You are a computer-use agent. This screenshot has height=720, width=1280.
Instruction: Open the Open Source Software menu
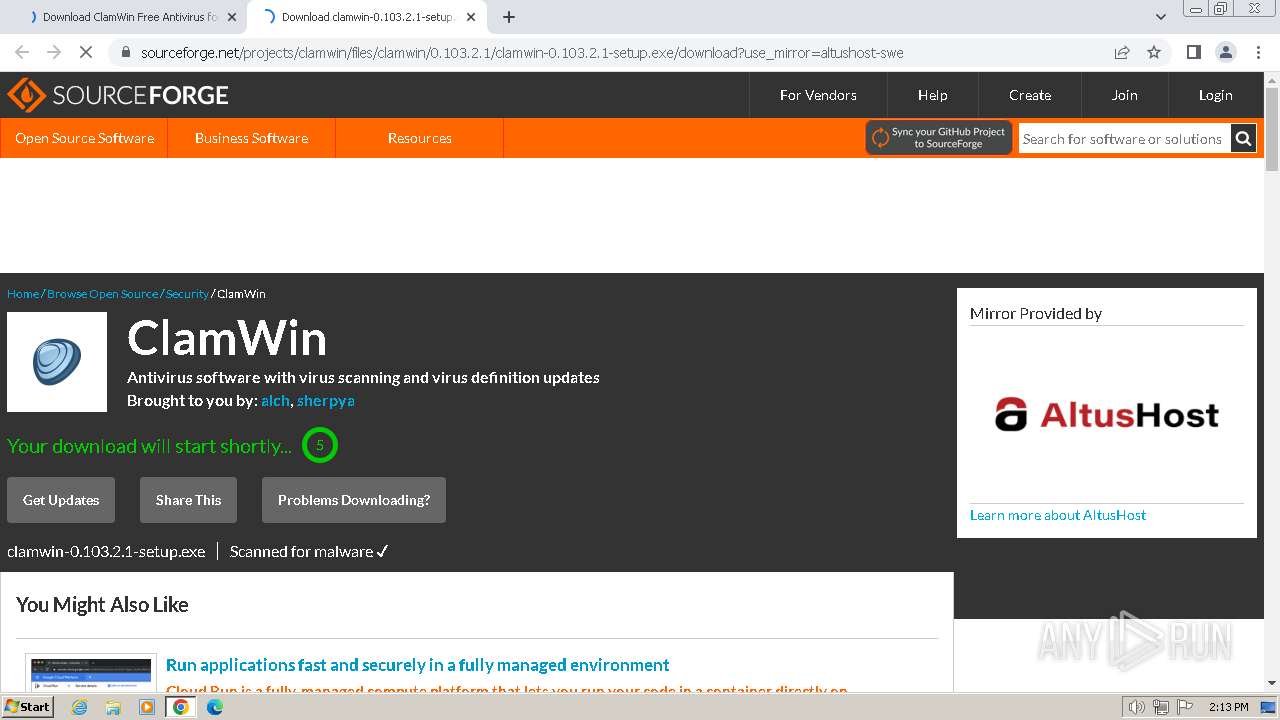pos(84,138)
